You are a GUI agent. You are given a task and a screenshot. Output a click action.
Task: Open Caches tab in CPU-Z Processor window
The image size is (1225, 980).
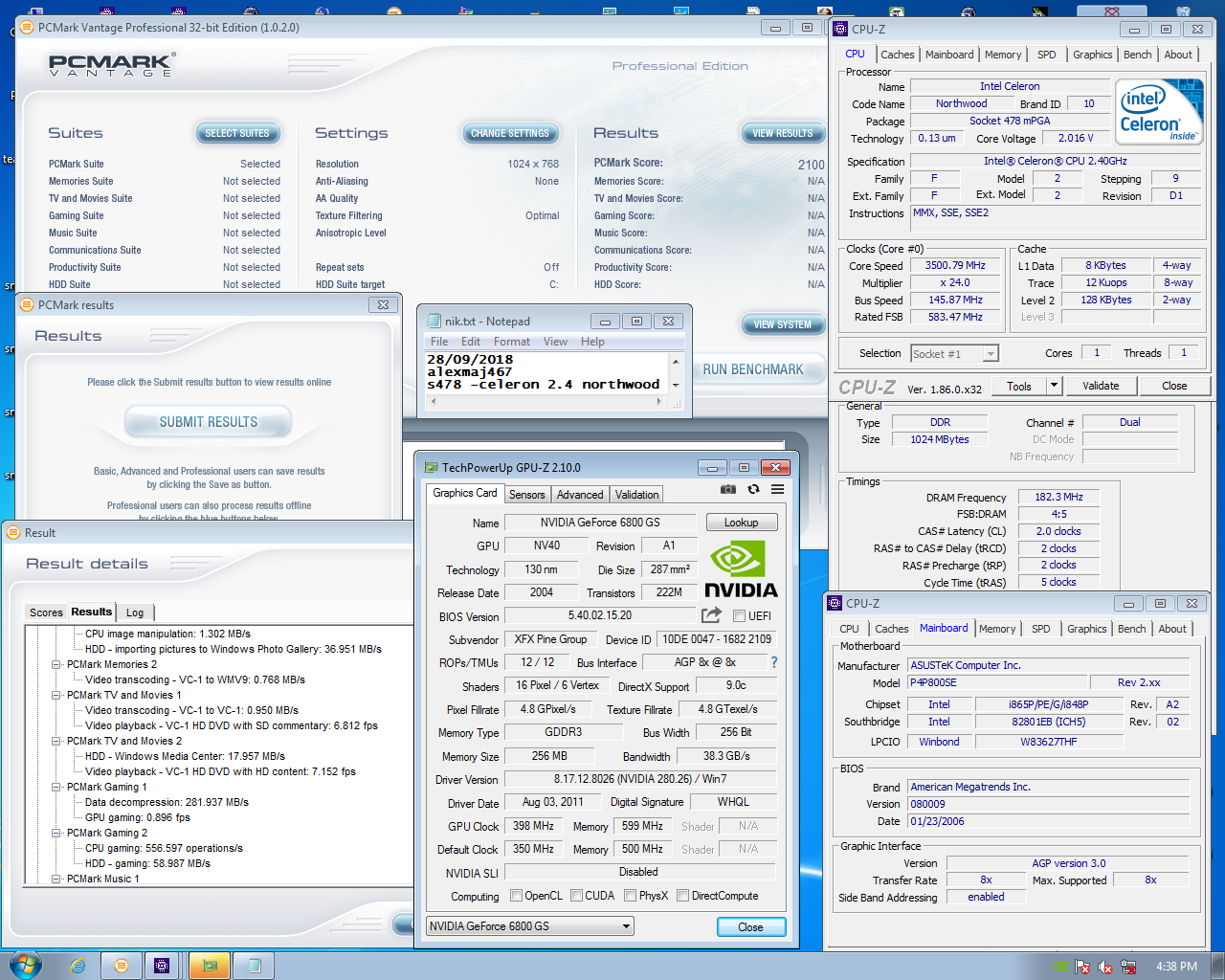coord(898,55)
